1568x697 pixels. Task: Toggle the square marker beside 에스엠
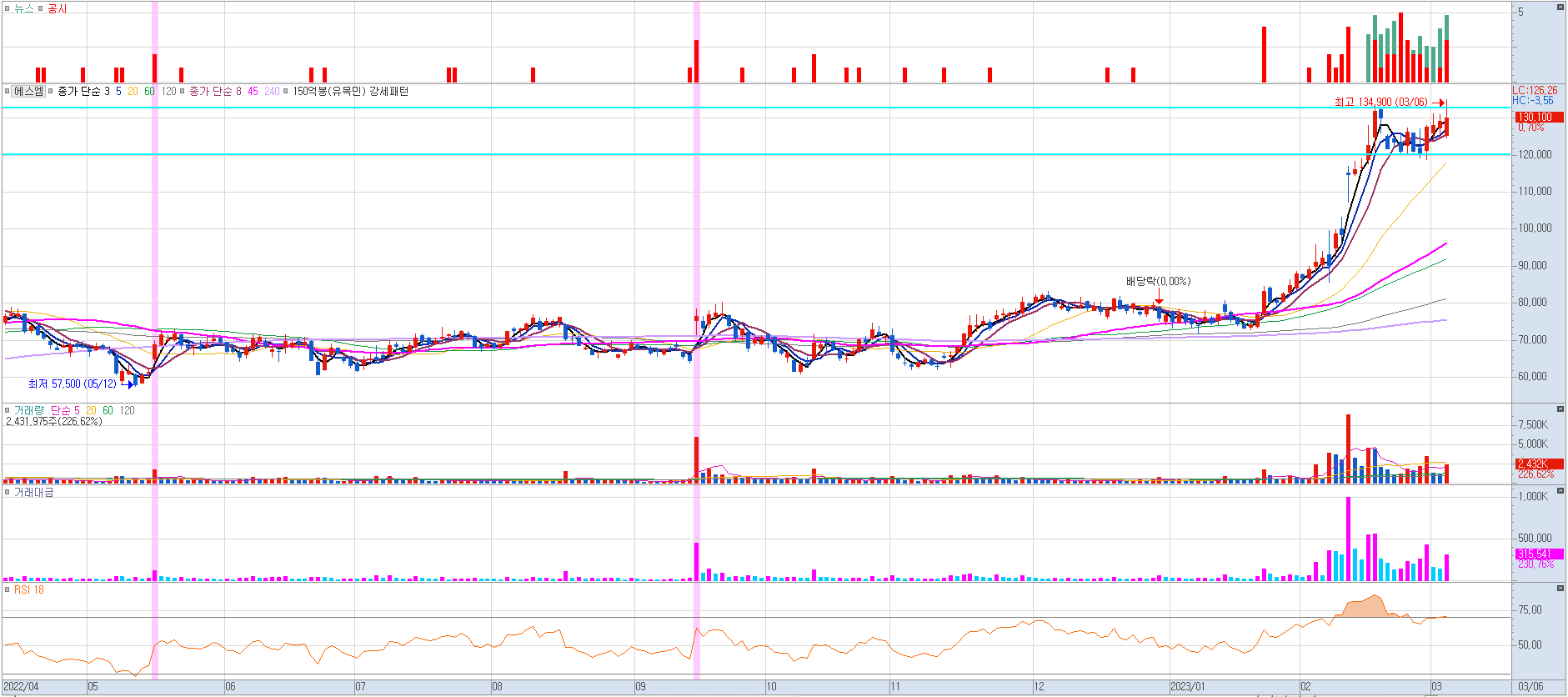pyautogui.click(x=7, y=91)
